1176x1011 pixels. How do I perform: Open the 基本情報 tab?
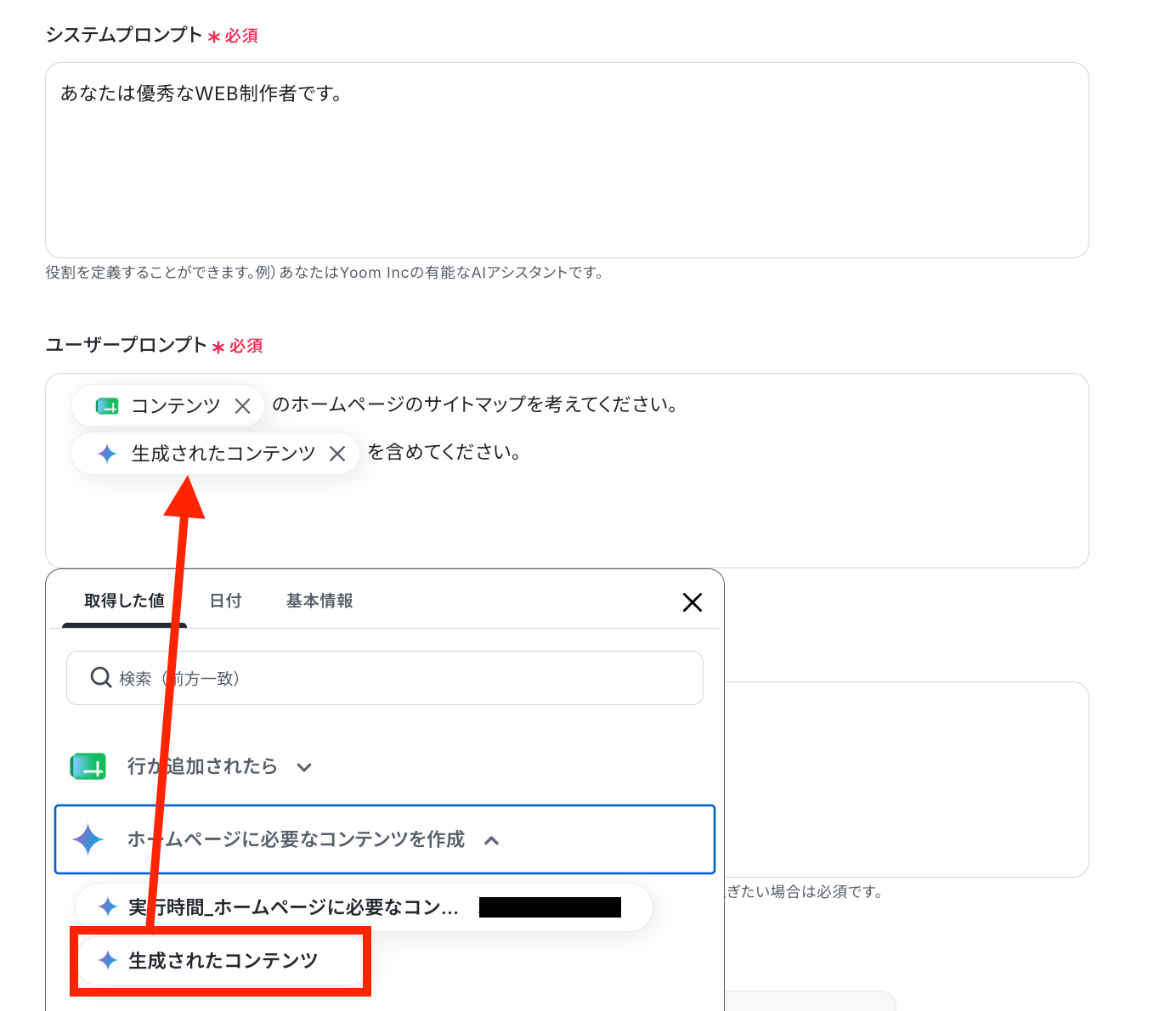pos(319,601)
